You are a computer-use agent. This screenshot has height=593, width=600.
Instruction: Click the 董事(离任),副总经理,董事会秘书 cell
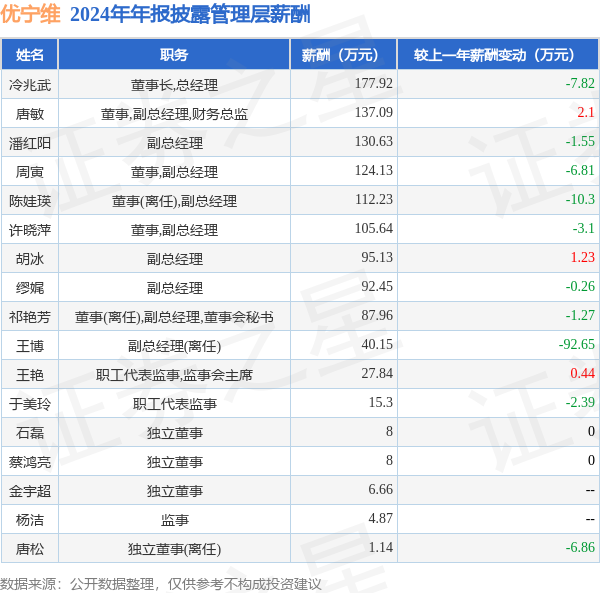point(174,317)
